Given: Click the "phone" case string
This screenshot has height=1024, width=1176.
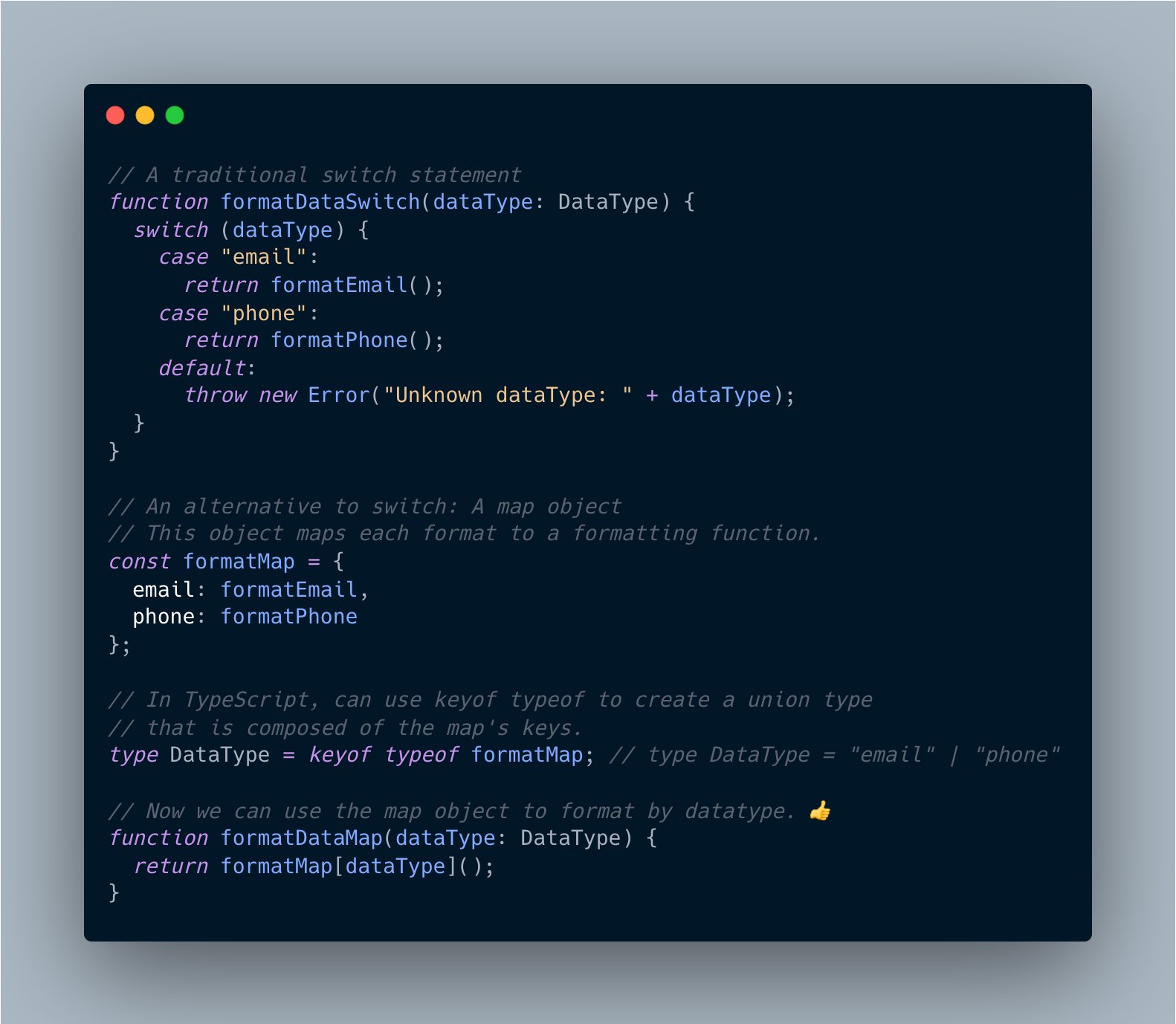Looking at the screenshot, I should (x=264, y=314).
